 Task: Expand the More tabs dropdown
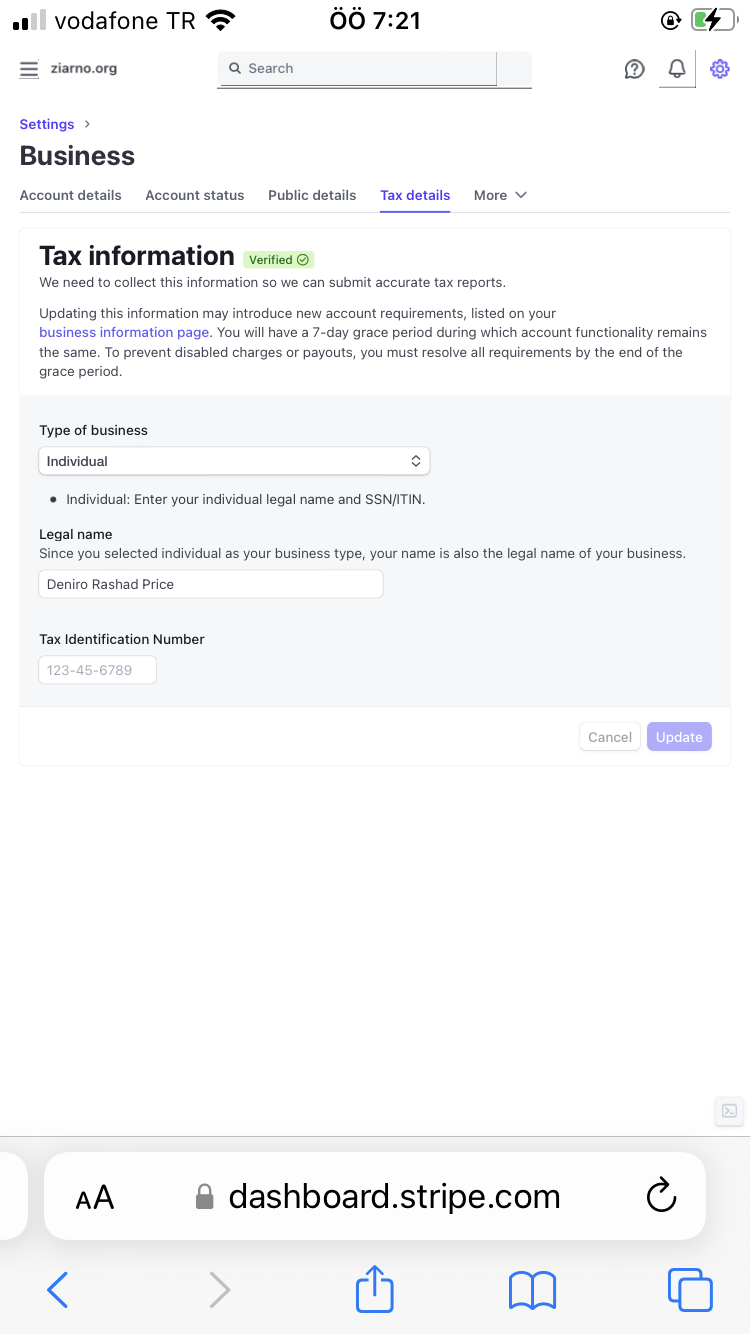pos(500,195)
